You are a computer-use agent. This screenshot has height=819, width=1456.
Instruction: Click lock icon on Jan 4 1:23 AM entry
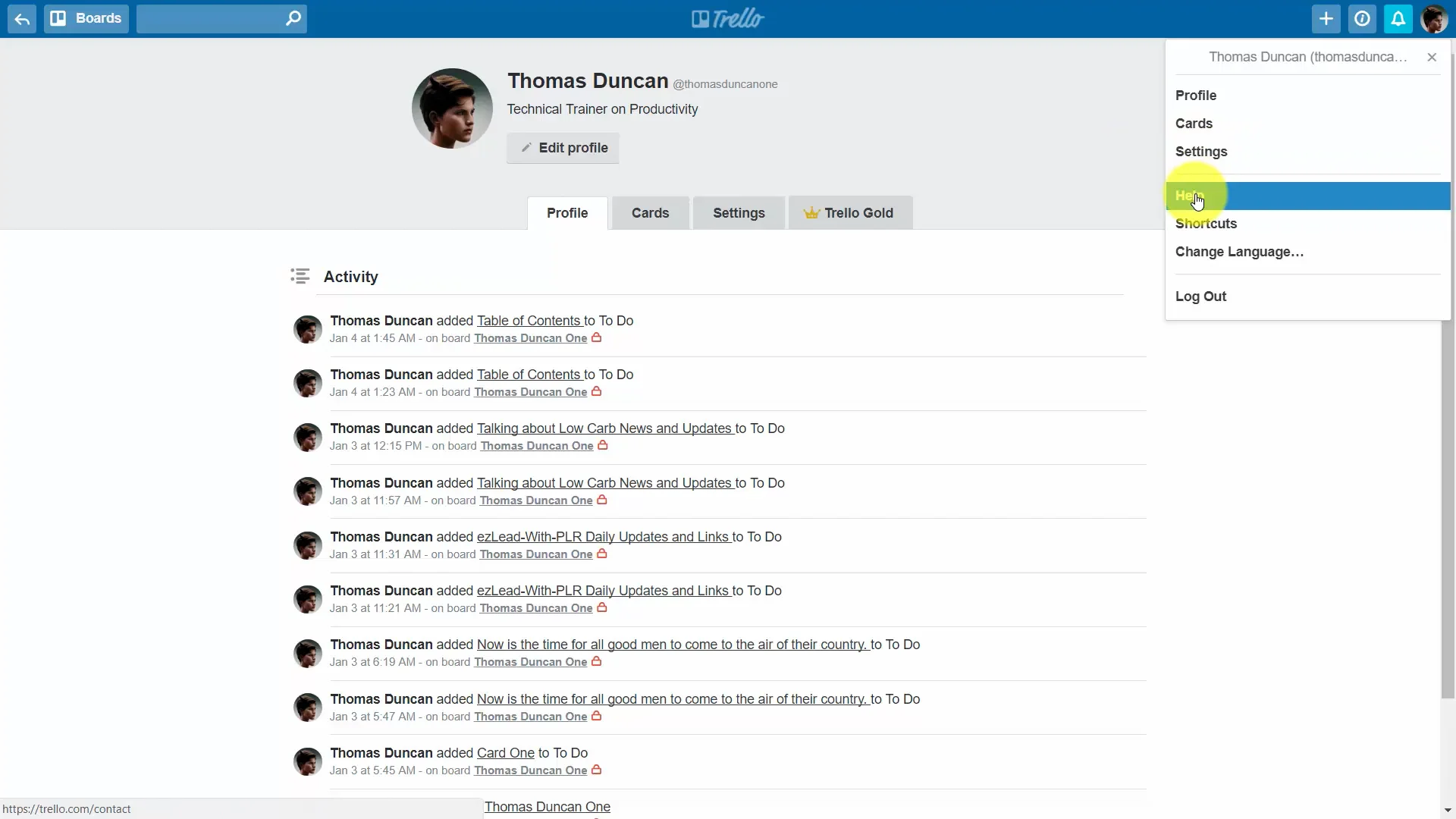pos(597,391)
